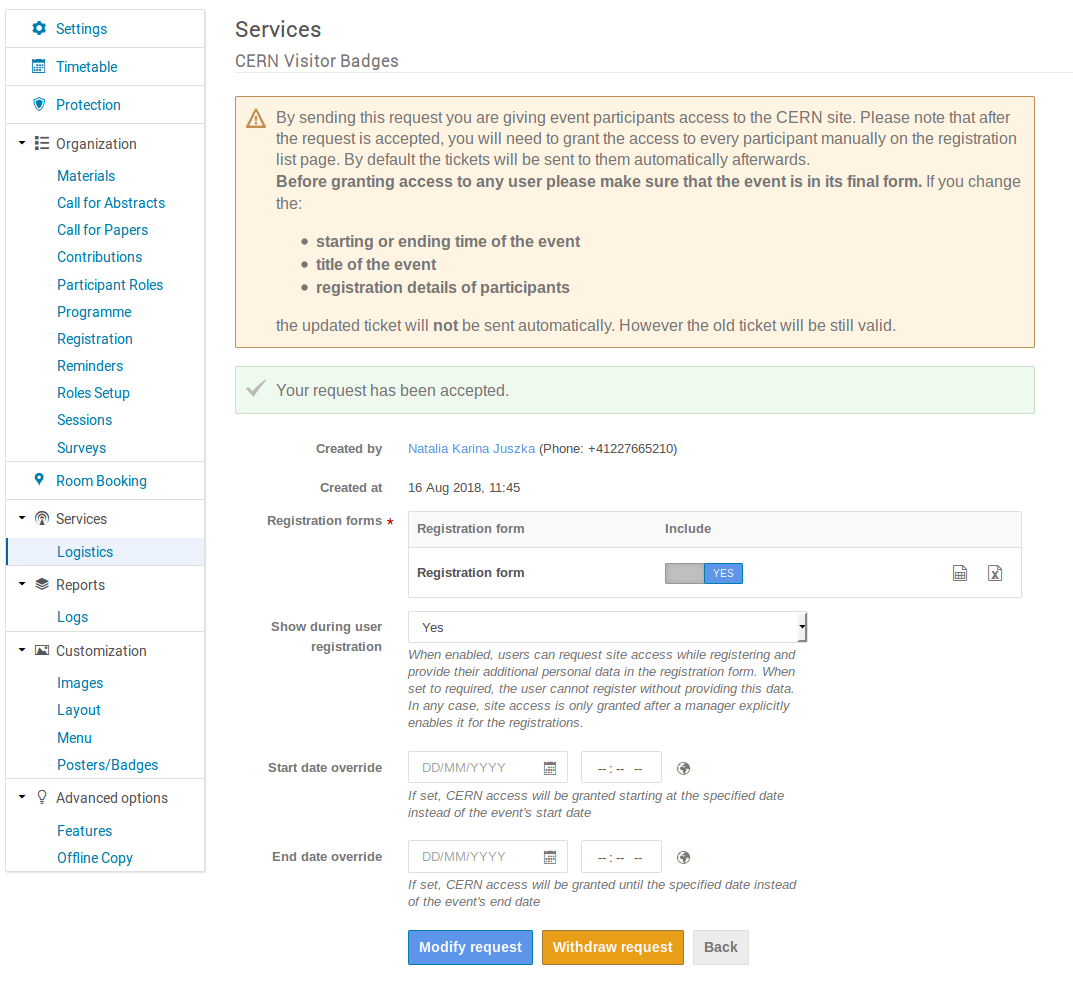Click the timezone globe next to start time
Screen dimensions: 1073x992
point(683,767)
